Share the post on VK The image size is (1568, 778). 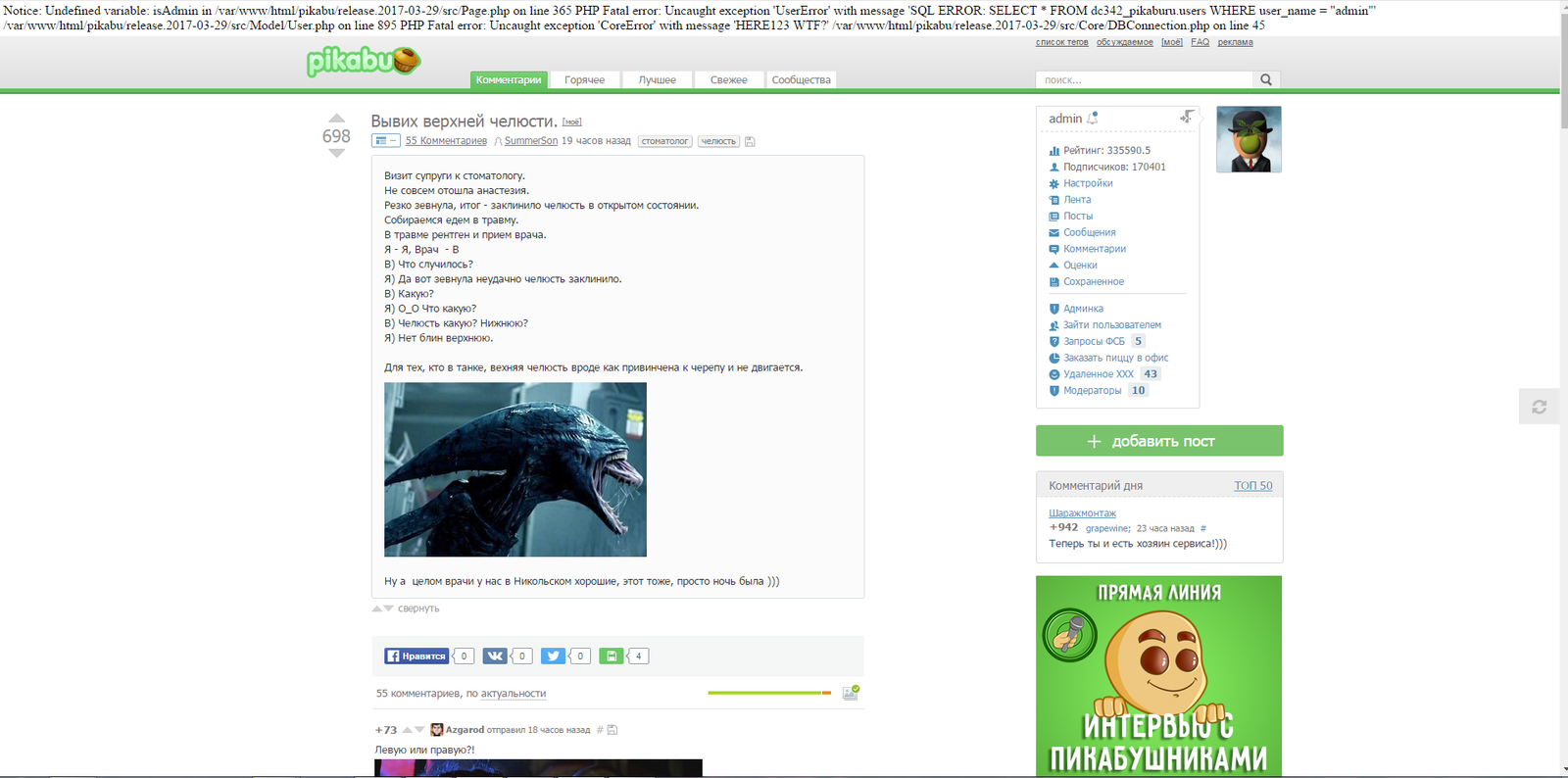(495, 656)
